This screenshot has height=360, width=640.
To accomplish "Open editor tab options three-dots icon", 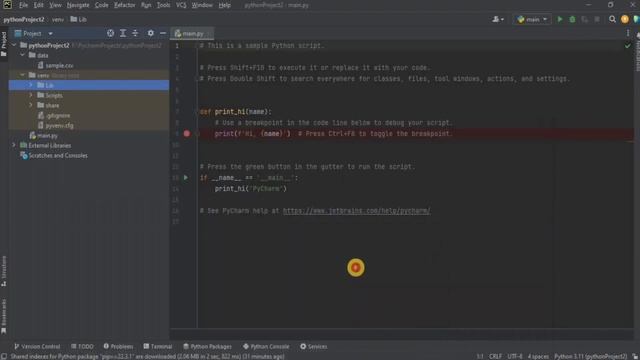I will (628, 33).
